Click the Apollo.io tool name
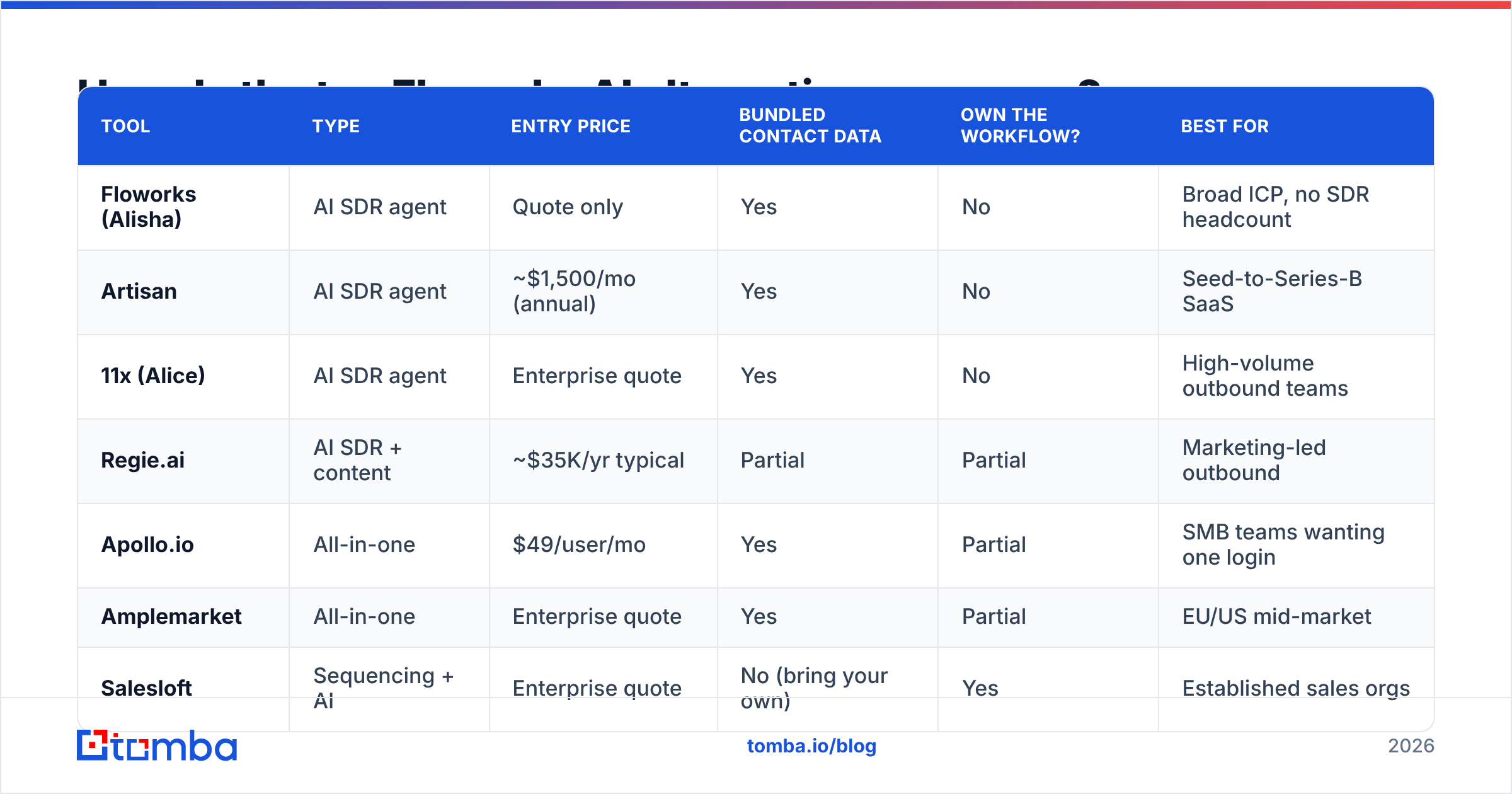 click(147, 544)
